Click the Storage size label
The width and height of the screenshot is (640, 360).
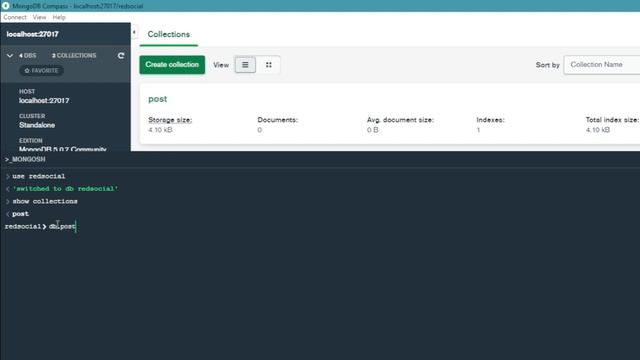pyautogui.click(x=170, y=120)
